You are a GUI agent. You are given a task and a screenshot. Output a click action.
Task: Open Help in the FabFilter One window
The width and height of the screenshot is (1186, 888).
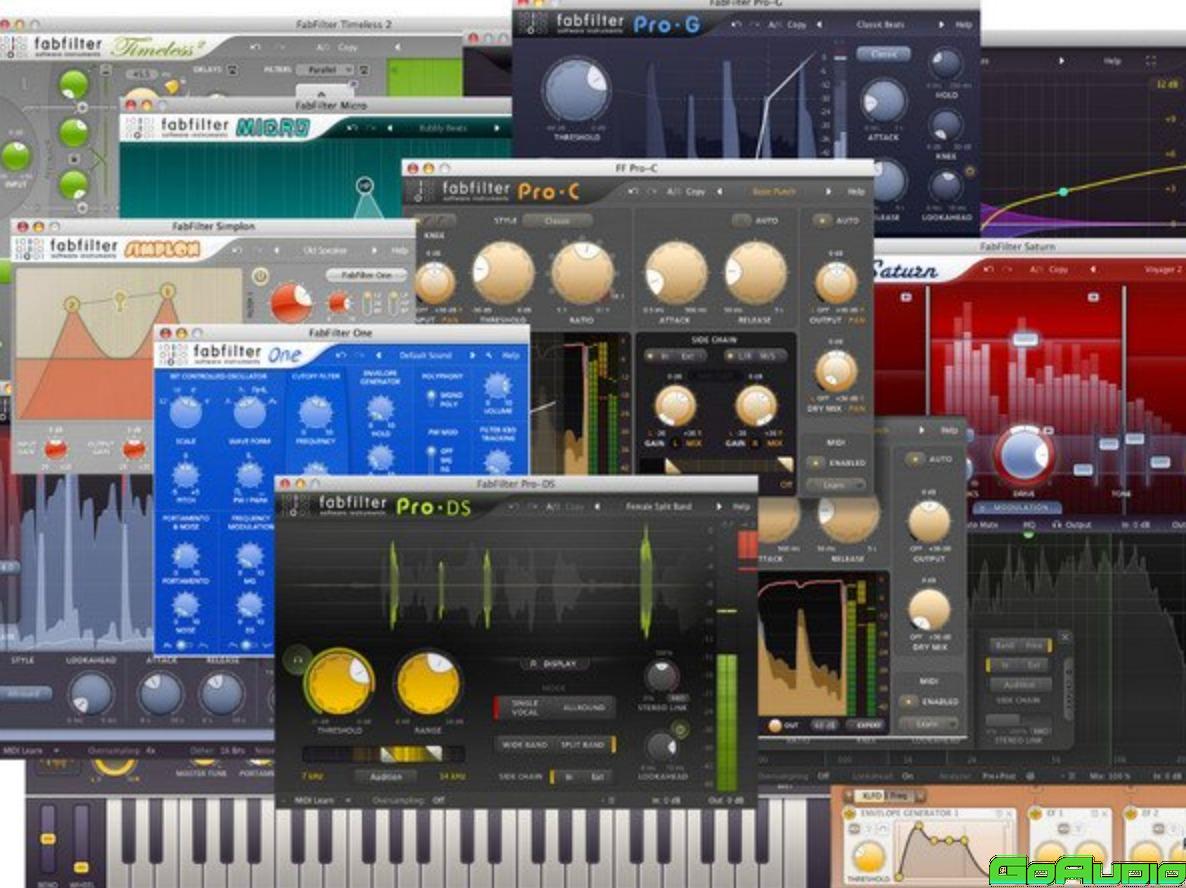[511, 355]
